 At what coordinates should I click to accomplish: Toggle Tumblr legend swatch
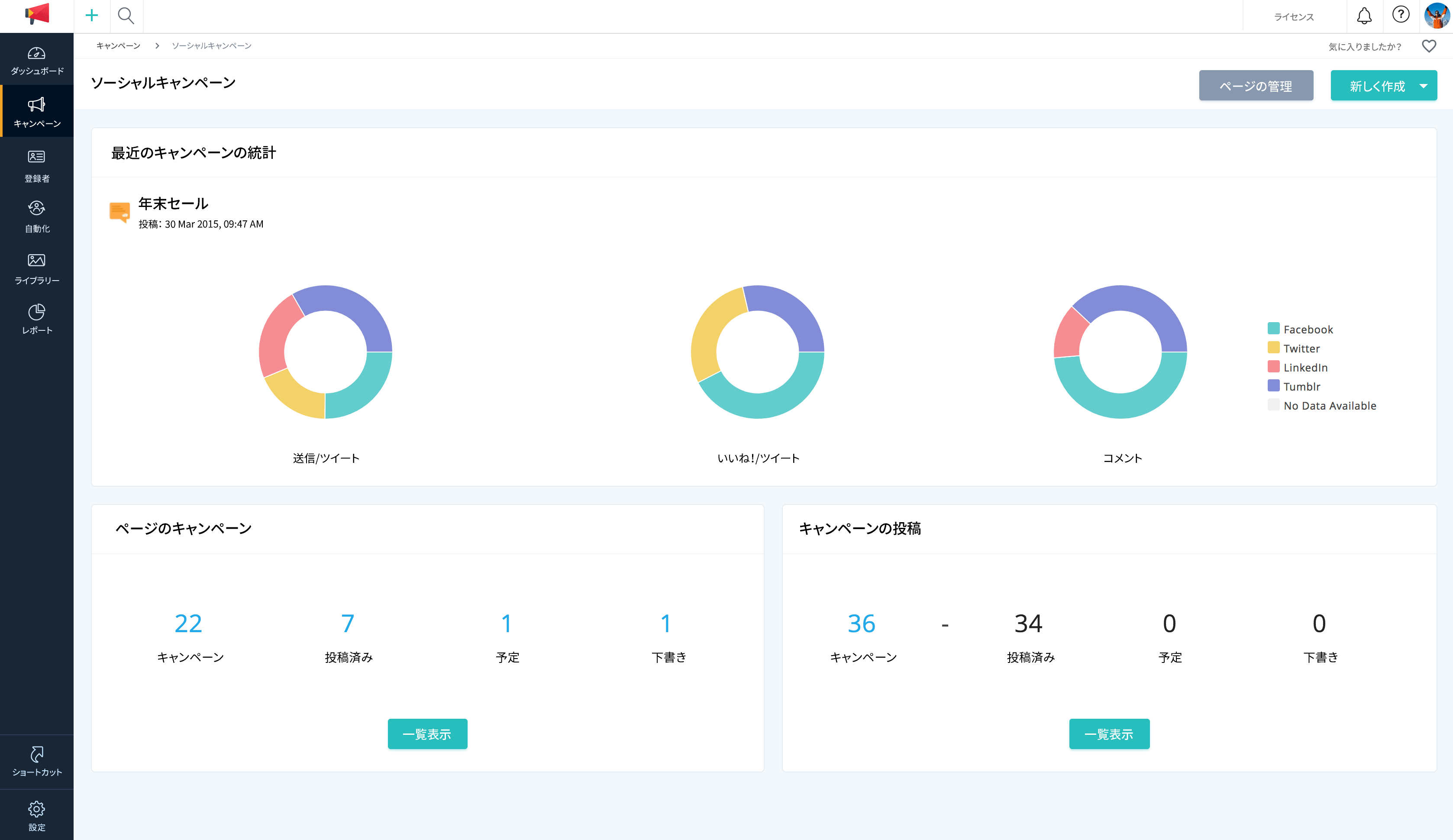pyautogui.click(x=1274, y=386)
